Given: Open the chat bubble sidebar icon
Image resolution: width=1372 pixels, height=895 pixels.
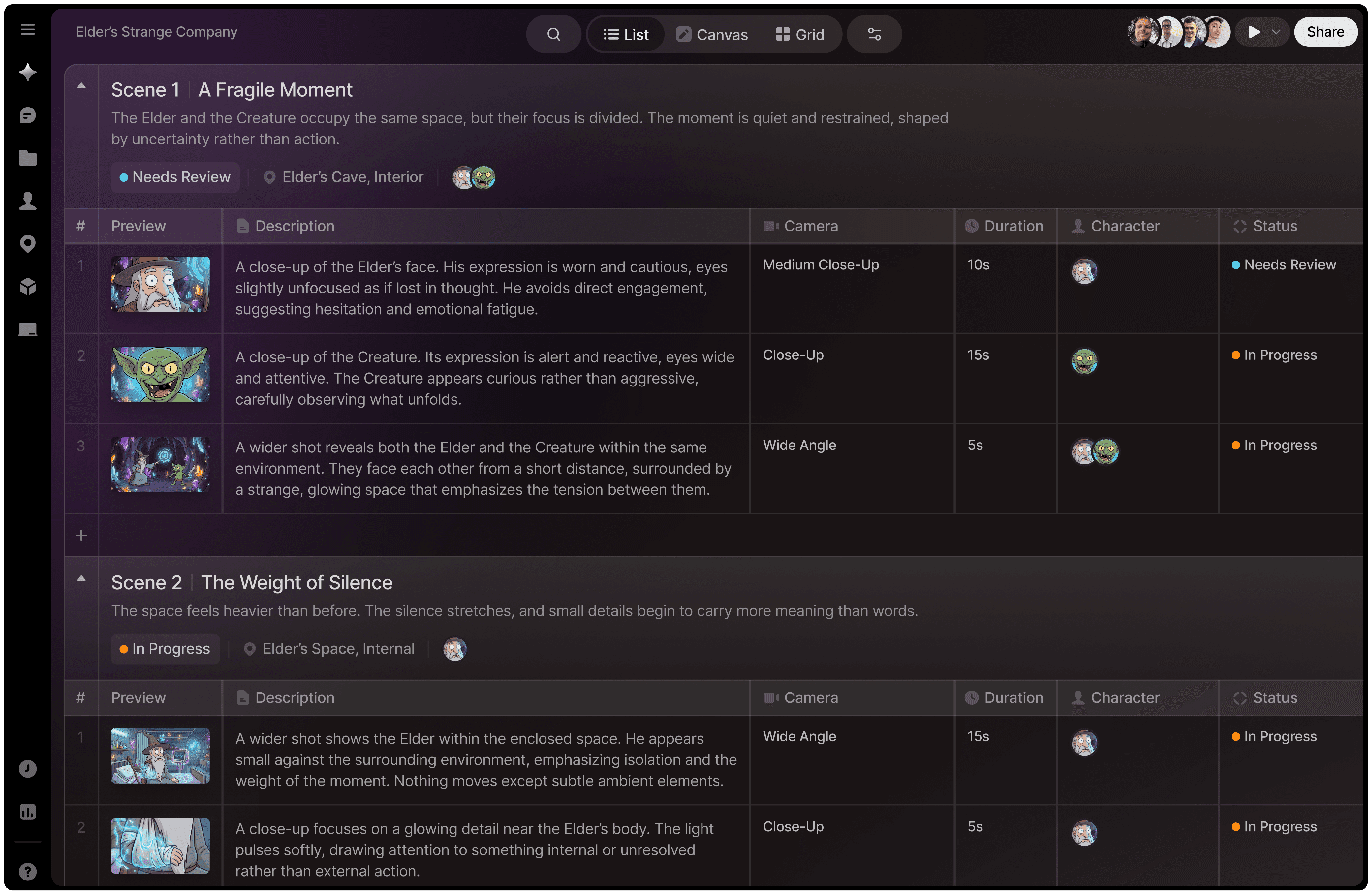Looking at the screenshot, I should pyautogui.click(x=28, y=115).
